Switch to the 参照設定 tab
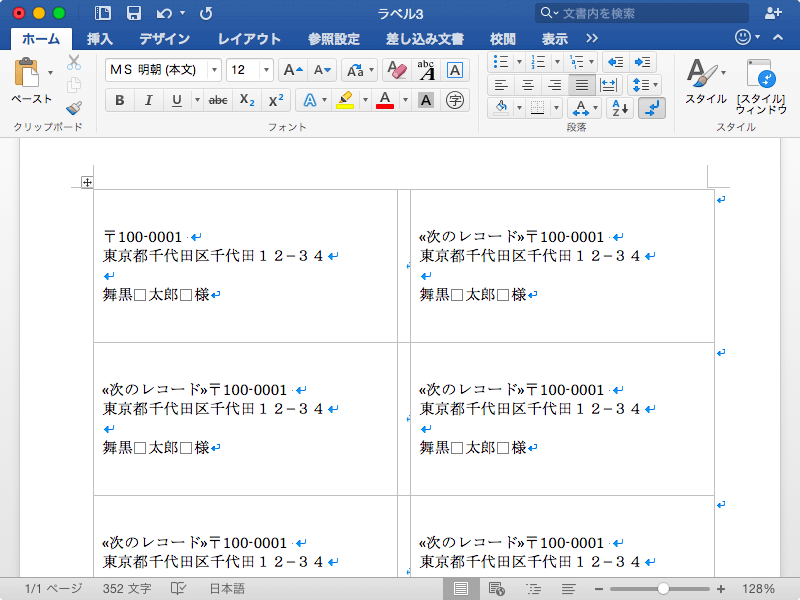Screen dimensions: 800x600 coord(334,39)
